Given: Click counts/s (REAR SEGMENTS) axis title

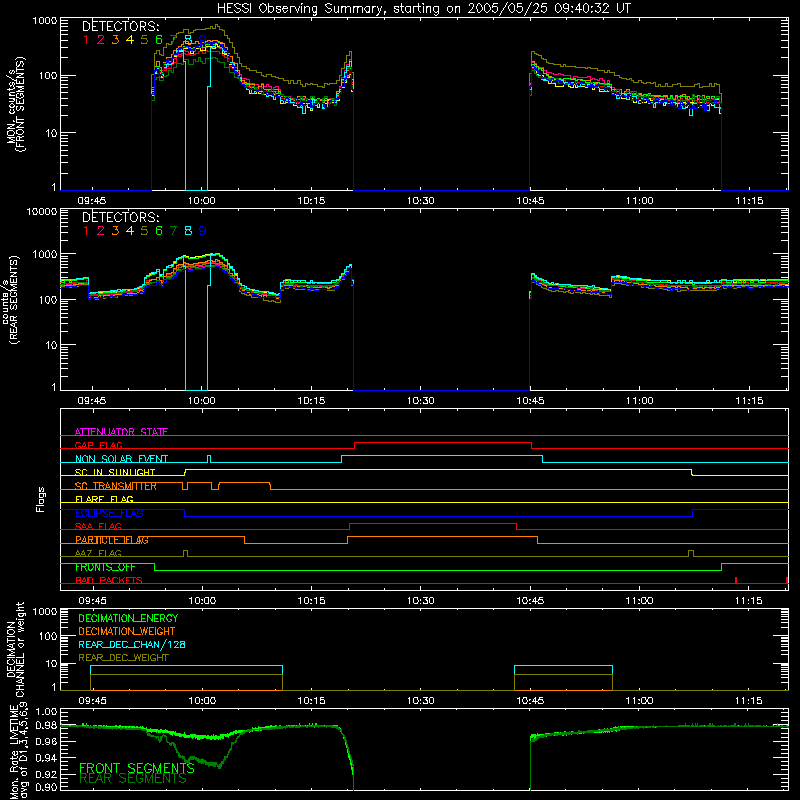Looking at the screenshot, I should [10, 299].
